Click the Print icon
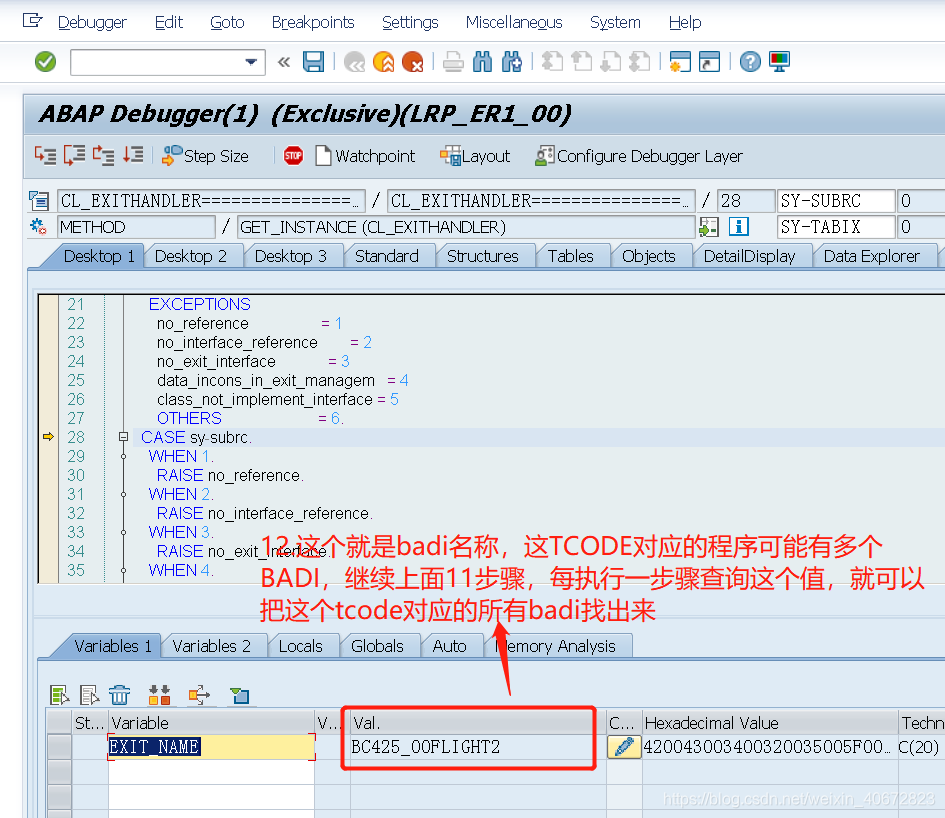Viewport: 945px width, 818px height. click(453, 61)
